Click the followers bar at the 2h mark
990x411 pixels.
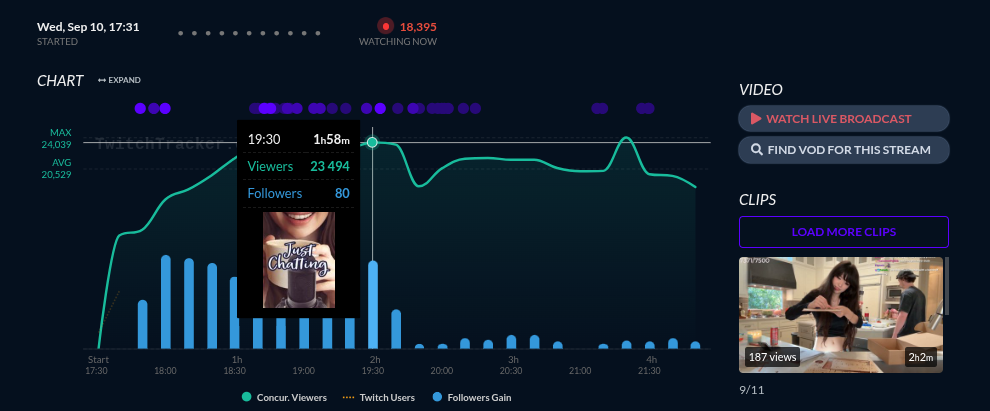pyautogui.click(x=373, y=305)
